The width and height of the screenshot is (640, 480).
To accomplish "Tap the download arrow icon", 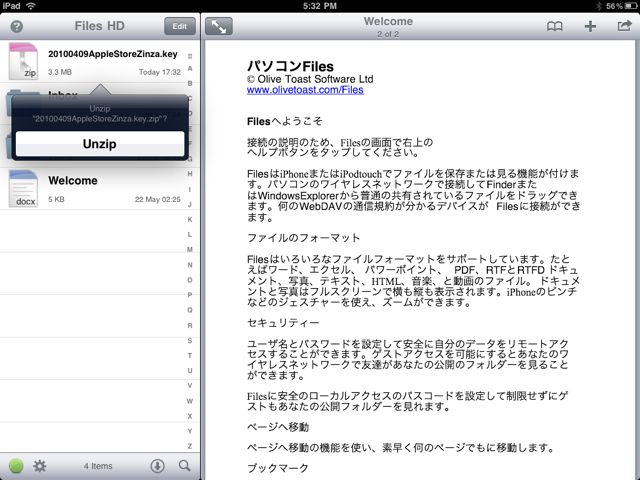I will pos(158,466).
